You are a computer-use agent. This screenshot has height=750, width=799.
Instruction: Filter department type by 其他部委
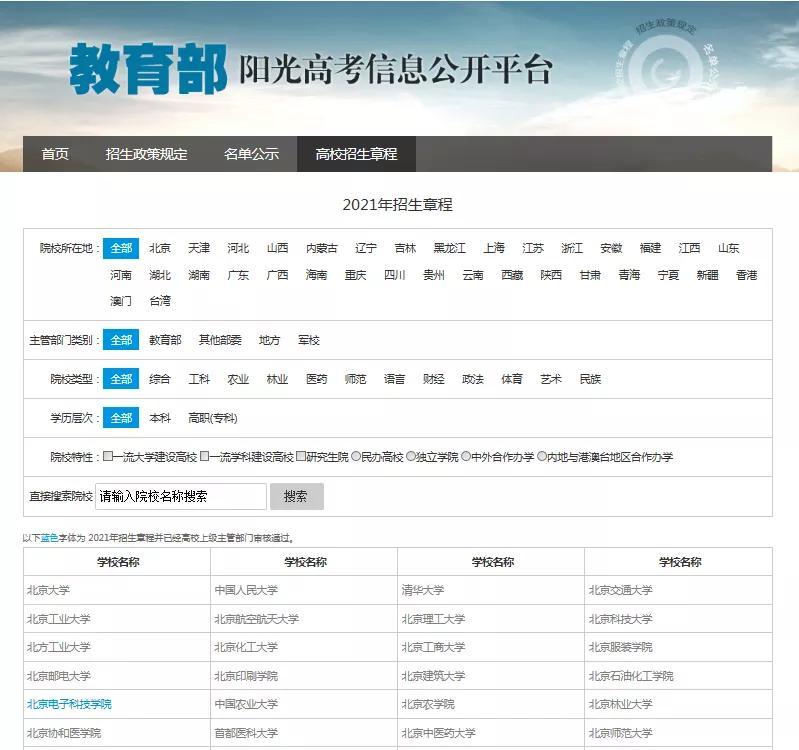(x=220, y=340)
